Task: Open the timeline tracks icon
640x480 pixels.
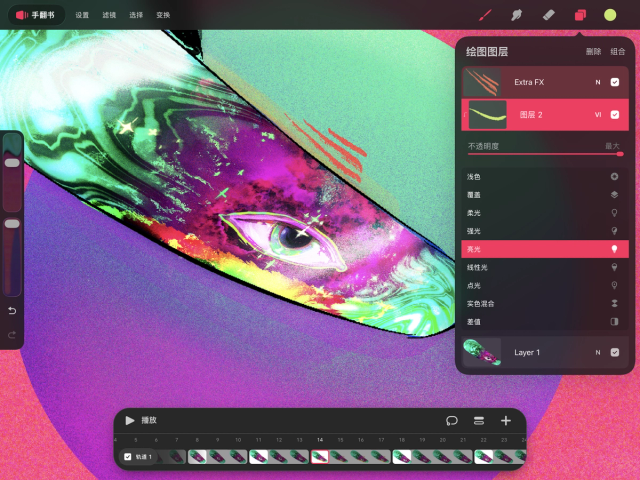Action: tap(479, 420)
